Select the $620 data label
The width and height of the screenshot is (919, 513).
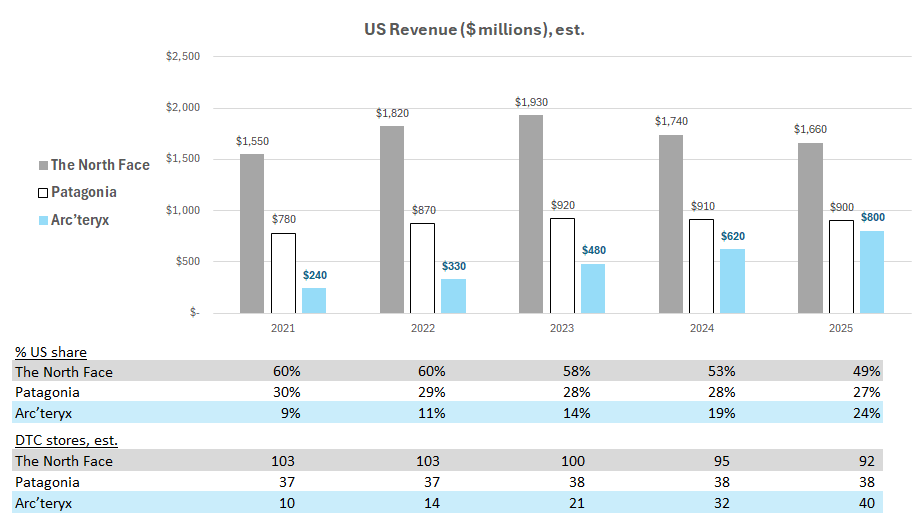733,236
